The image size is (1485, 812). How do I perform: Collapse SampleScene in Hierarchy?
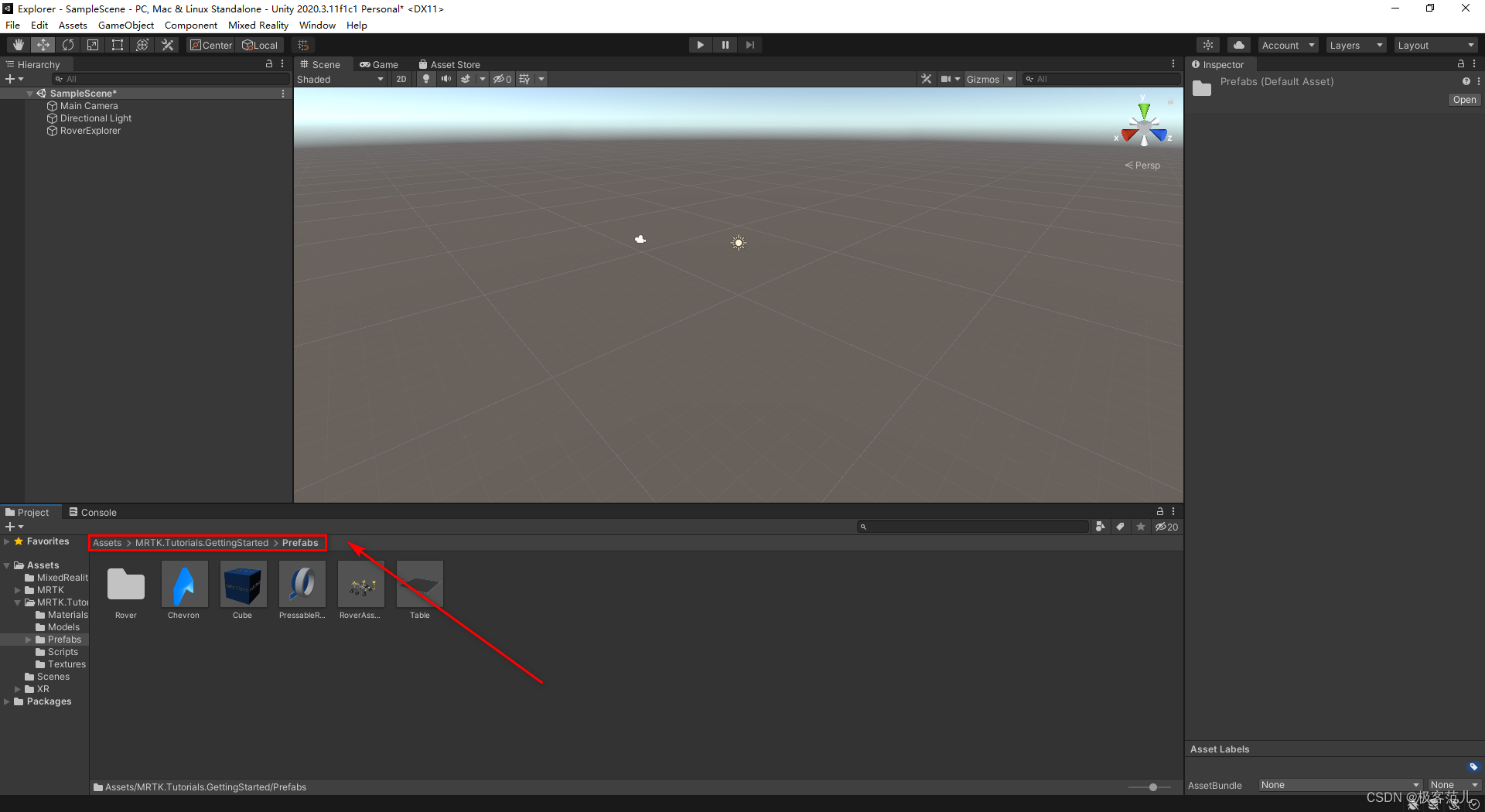[x=29, y=94]
